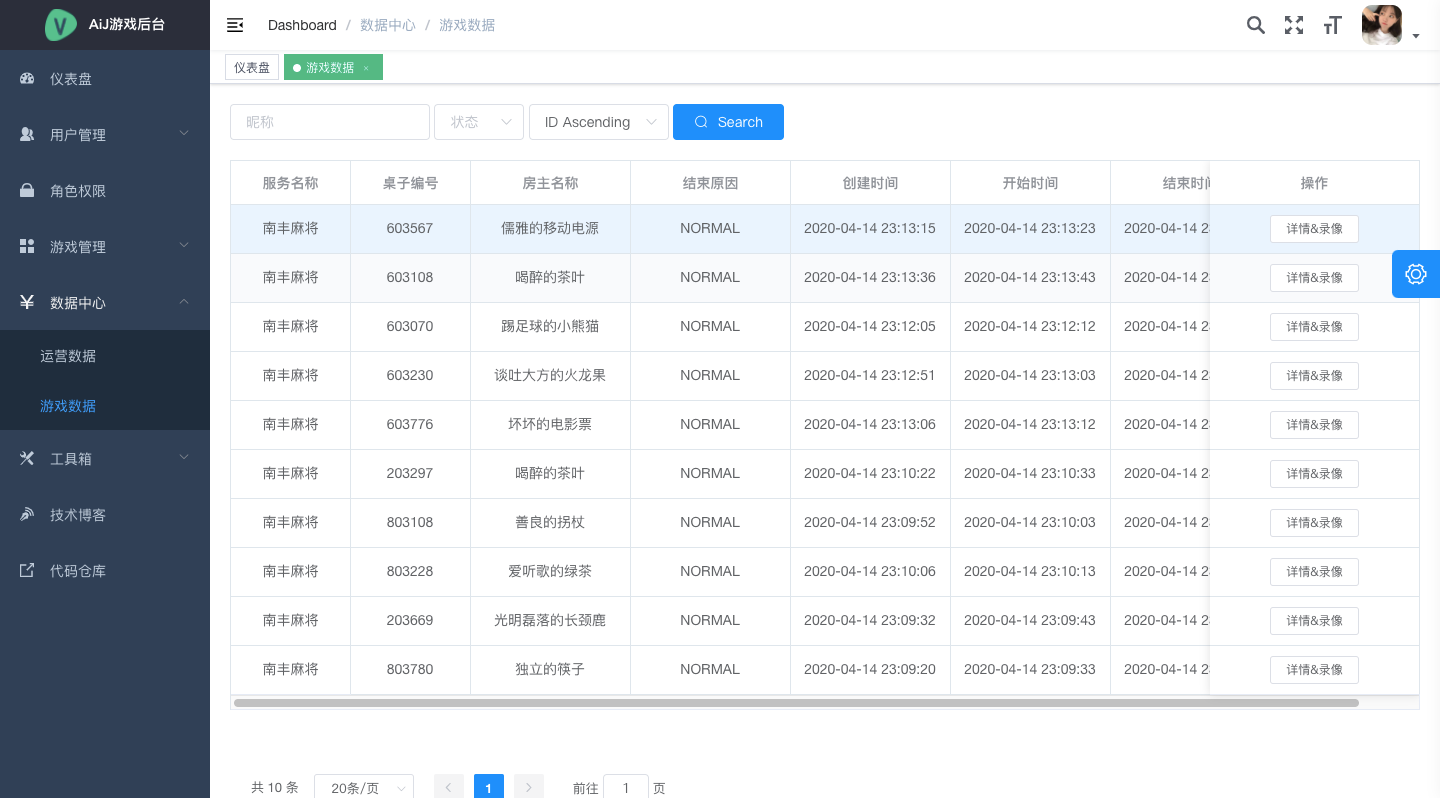Click the blue Search button

[x=728, y=122]
